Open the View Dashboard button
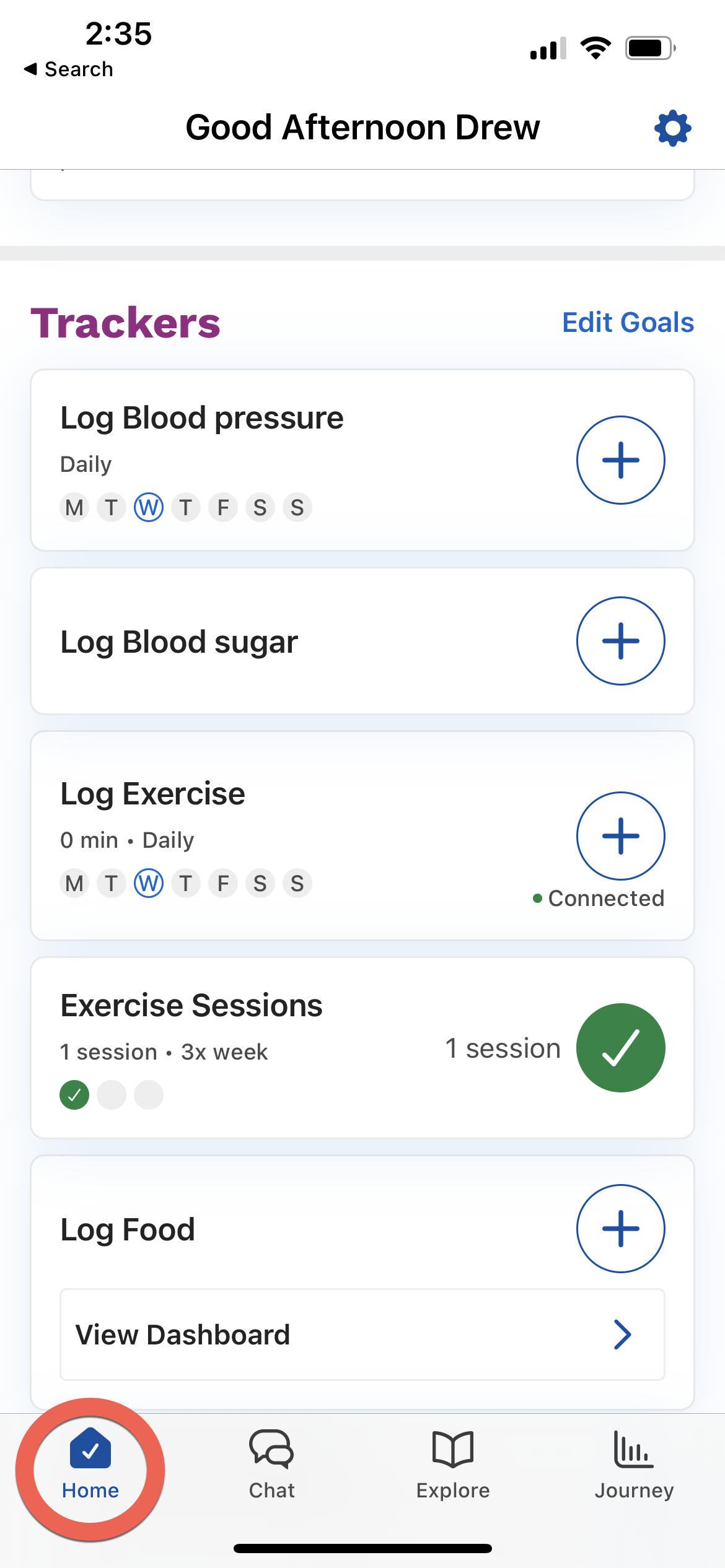Image resolution: width=725 pixels, height=1568 pixels. 362,1335
